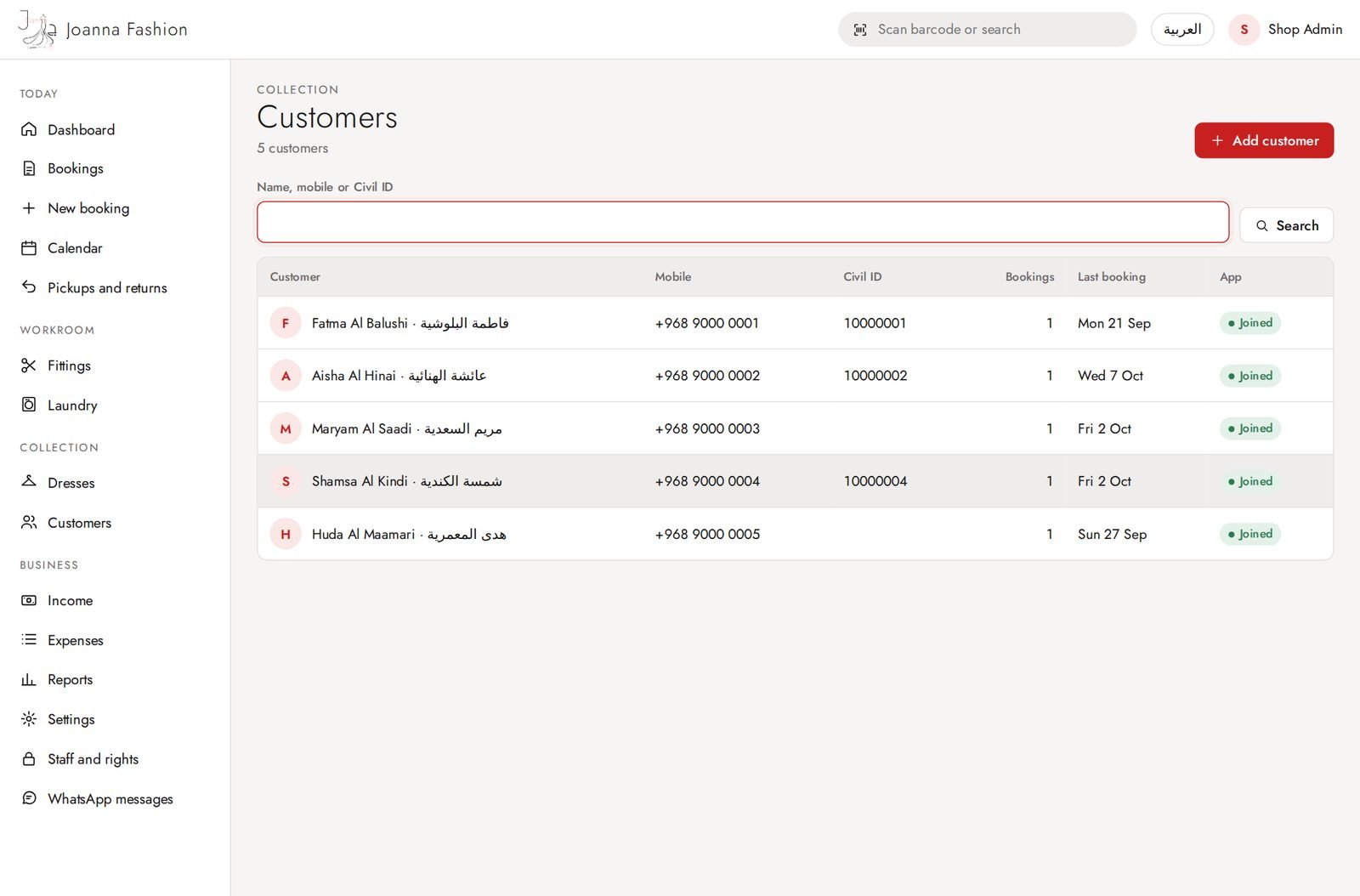Click the Reports bar chart icon

tap(29, 679)
